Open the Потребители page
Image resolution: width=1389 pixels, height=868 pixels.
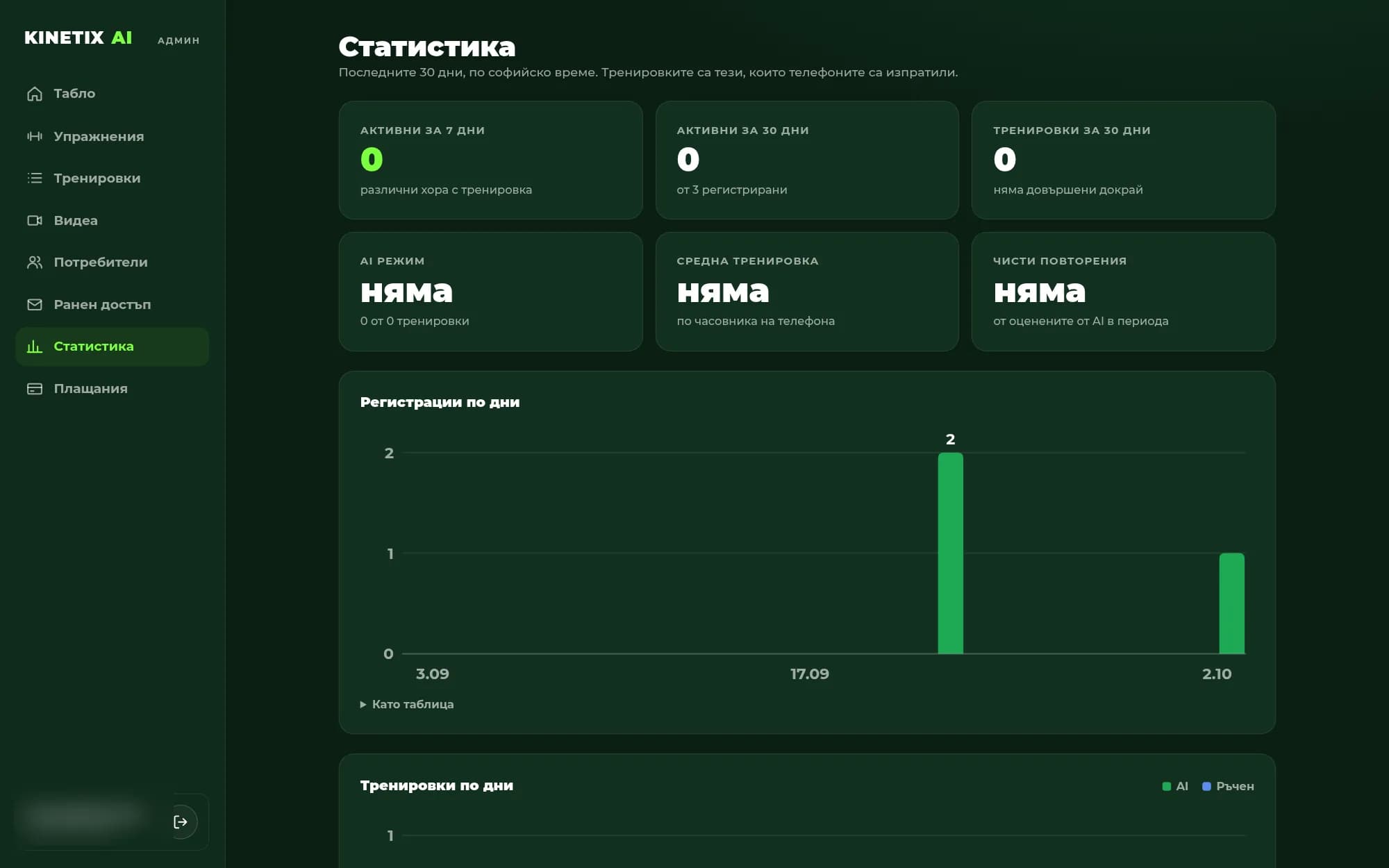112,262
